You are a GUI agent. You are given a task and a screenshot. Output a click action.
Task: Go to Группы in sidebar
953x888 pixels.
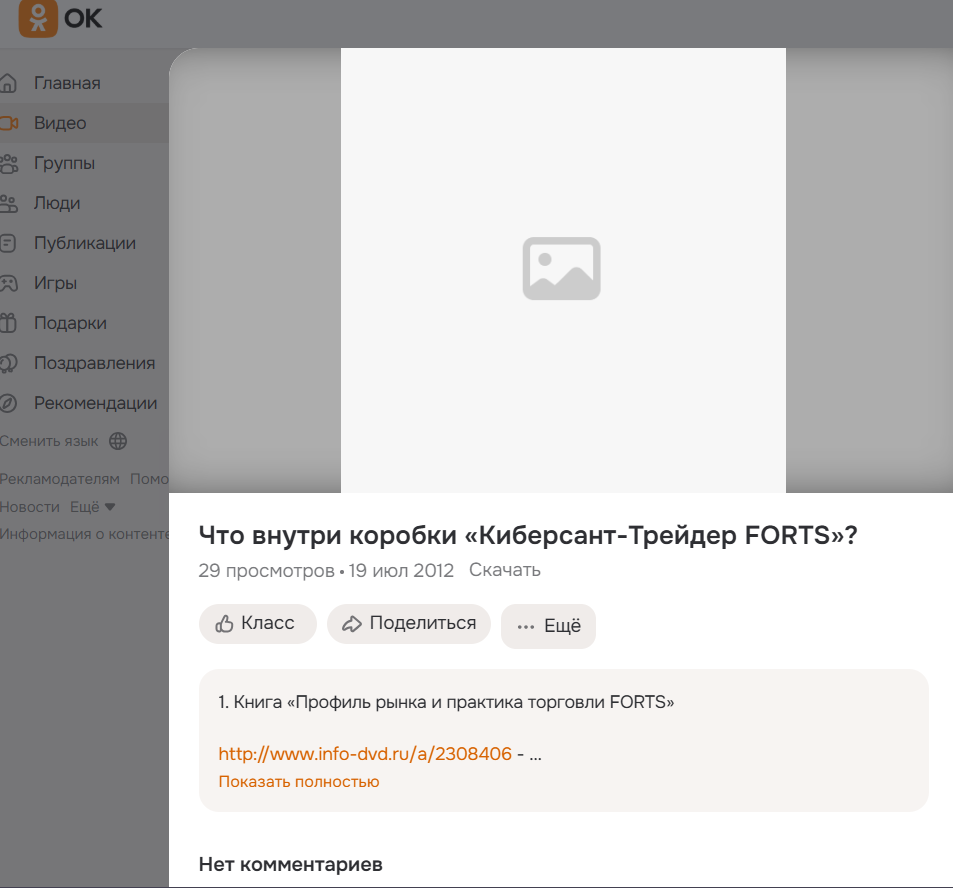(x=64, y=163)
